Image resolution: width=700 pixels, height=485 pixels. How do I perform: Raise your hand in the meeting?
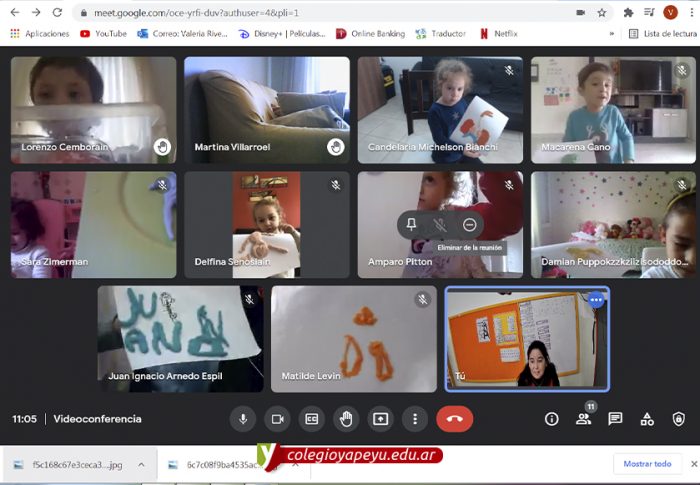coord(346,419)
